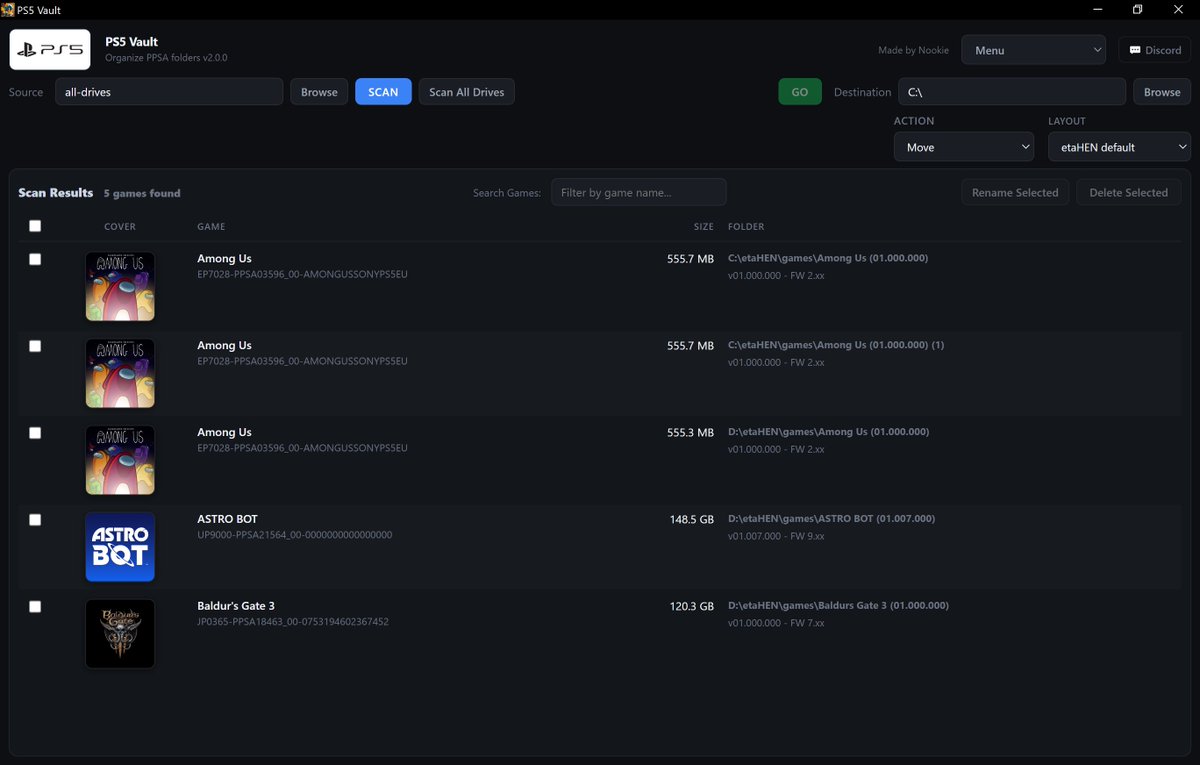The height and width of the screenshot is (765, 1200).
Task: Click Among Us cover in the 555.3 MB row
Action: [x=120, y=460]
